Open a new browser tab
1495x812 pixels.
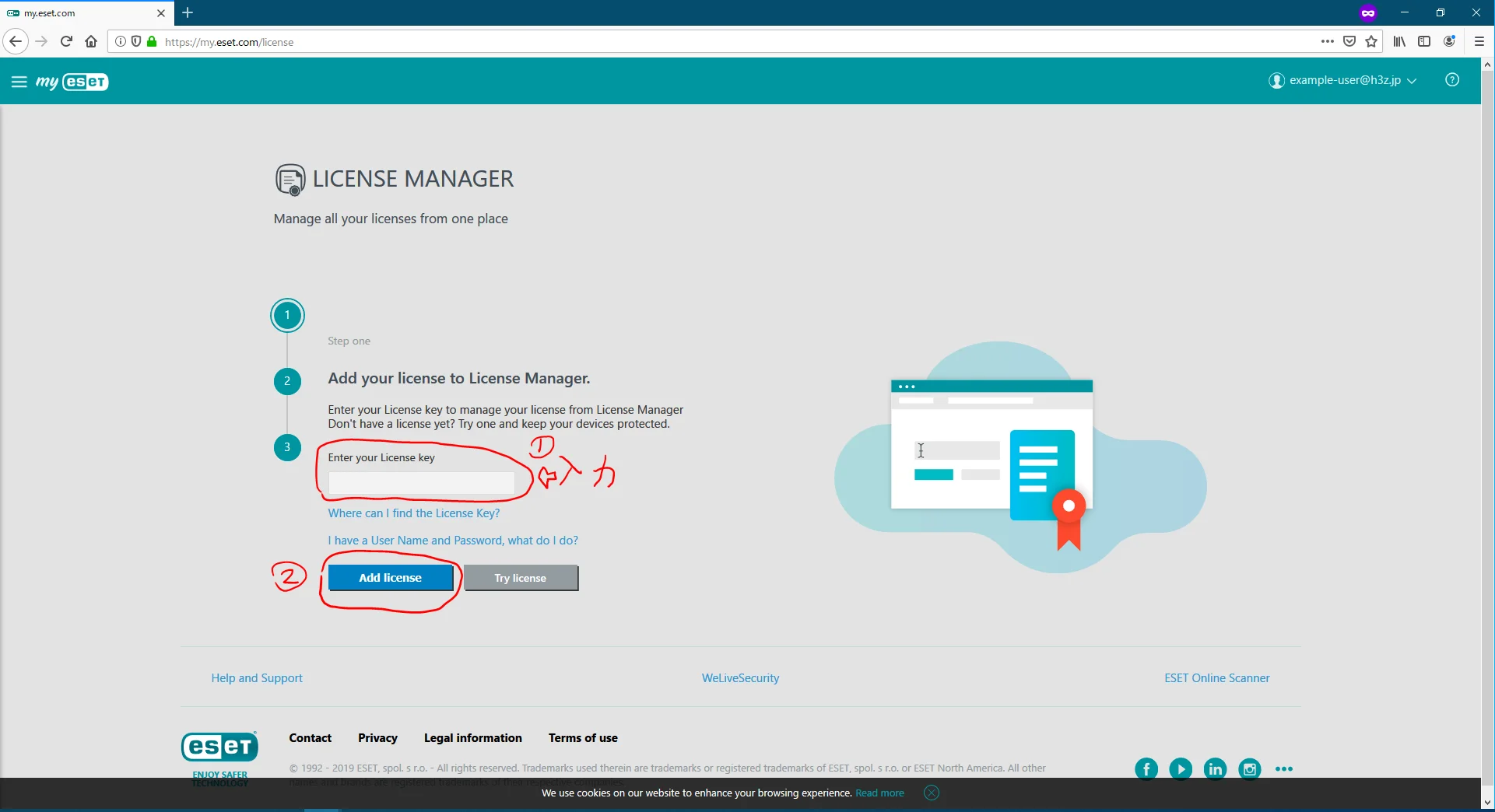pos(188,13)
